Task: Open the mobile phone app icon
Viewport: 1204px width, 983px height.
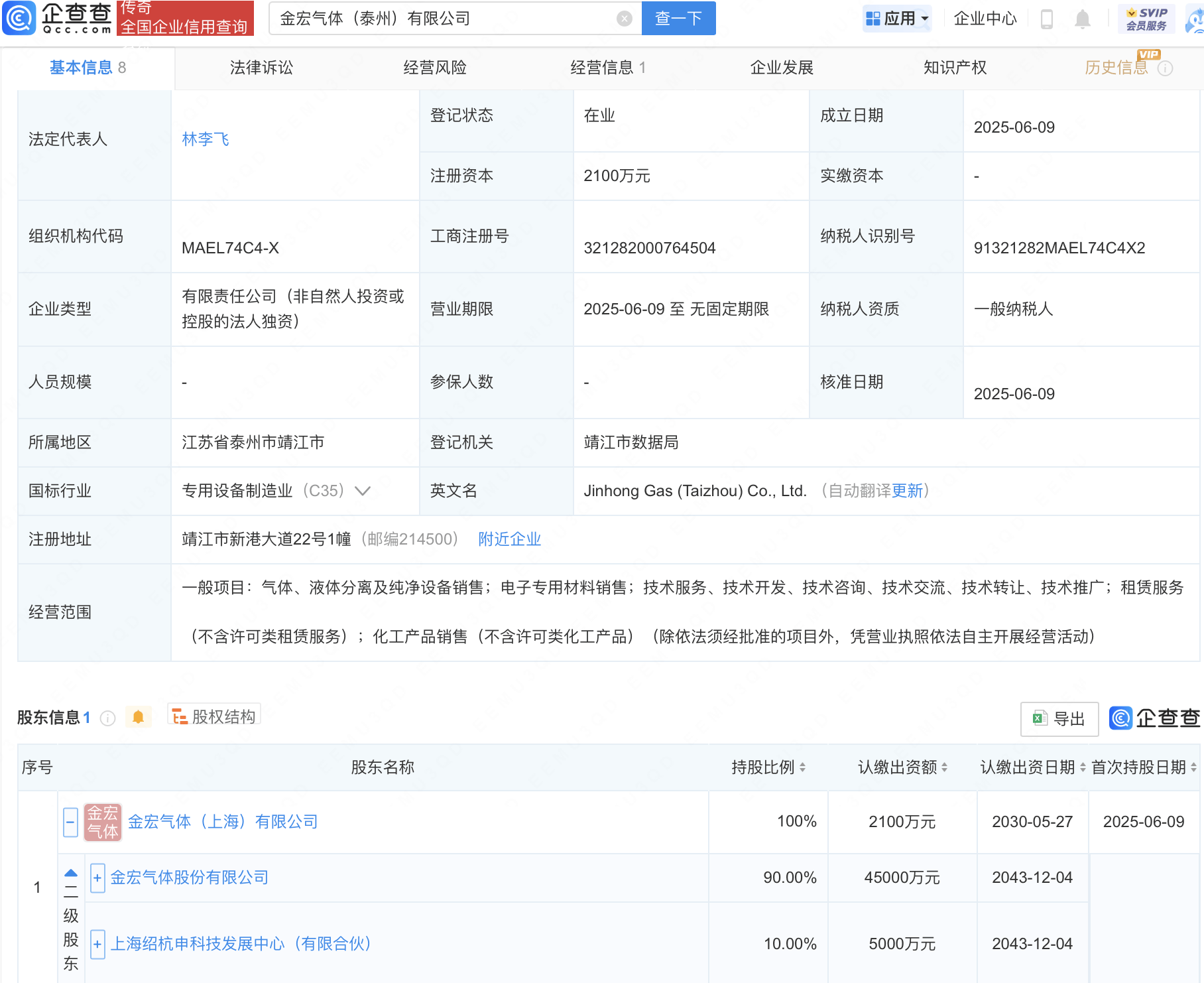Action: coord(1047,19)
